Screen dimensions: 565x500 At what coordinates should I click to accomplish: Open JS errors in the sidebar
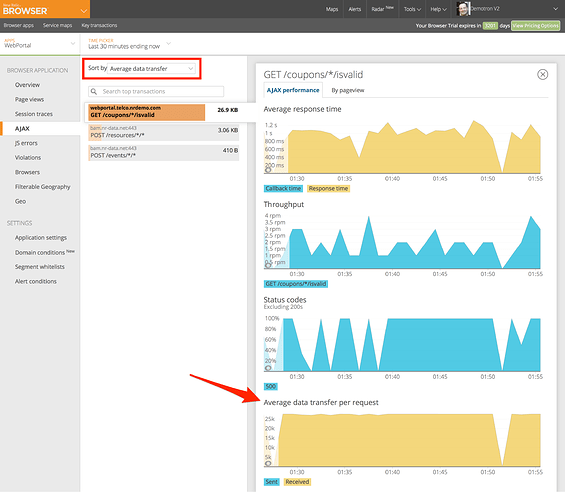pyautogui.click(x=26, y=143)
